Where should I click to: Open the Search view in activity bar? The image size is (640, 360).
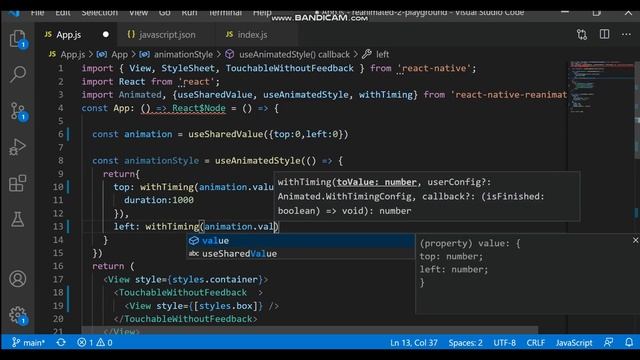coord(18,74)
